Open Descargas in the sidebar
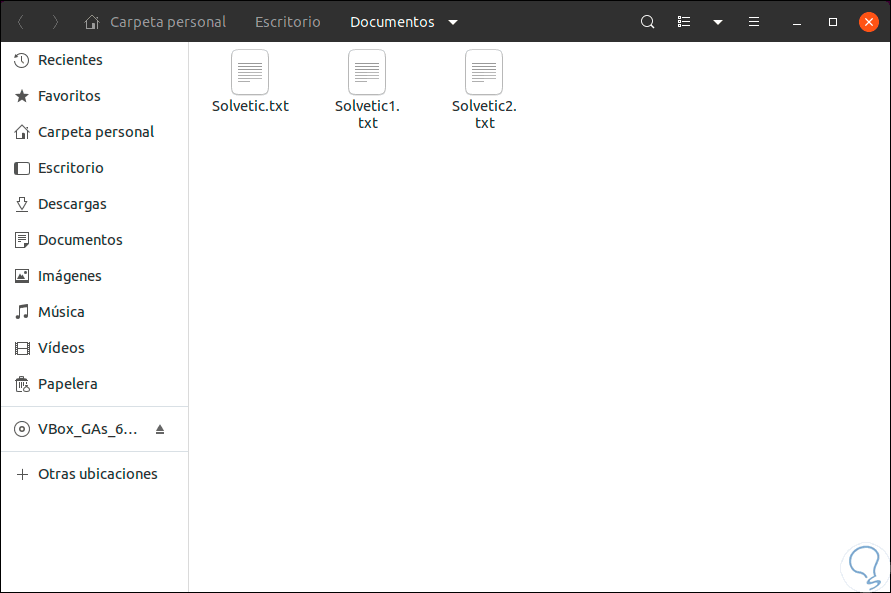Viewport: 891px width, 593px height. point(72,204)
